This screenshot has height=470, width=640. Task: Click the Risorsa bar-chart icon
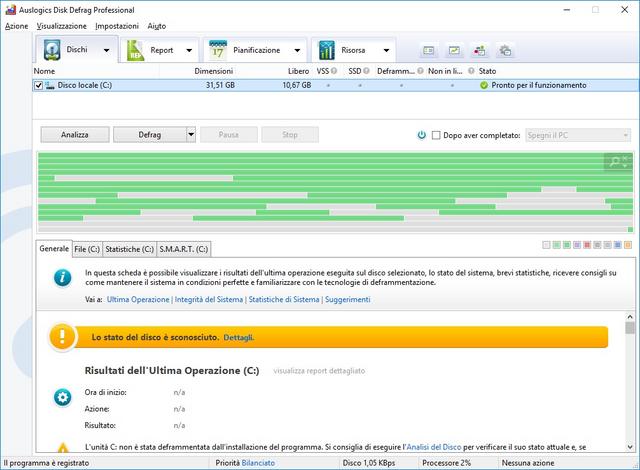point(326,50)
